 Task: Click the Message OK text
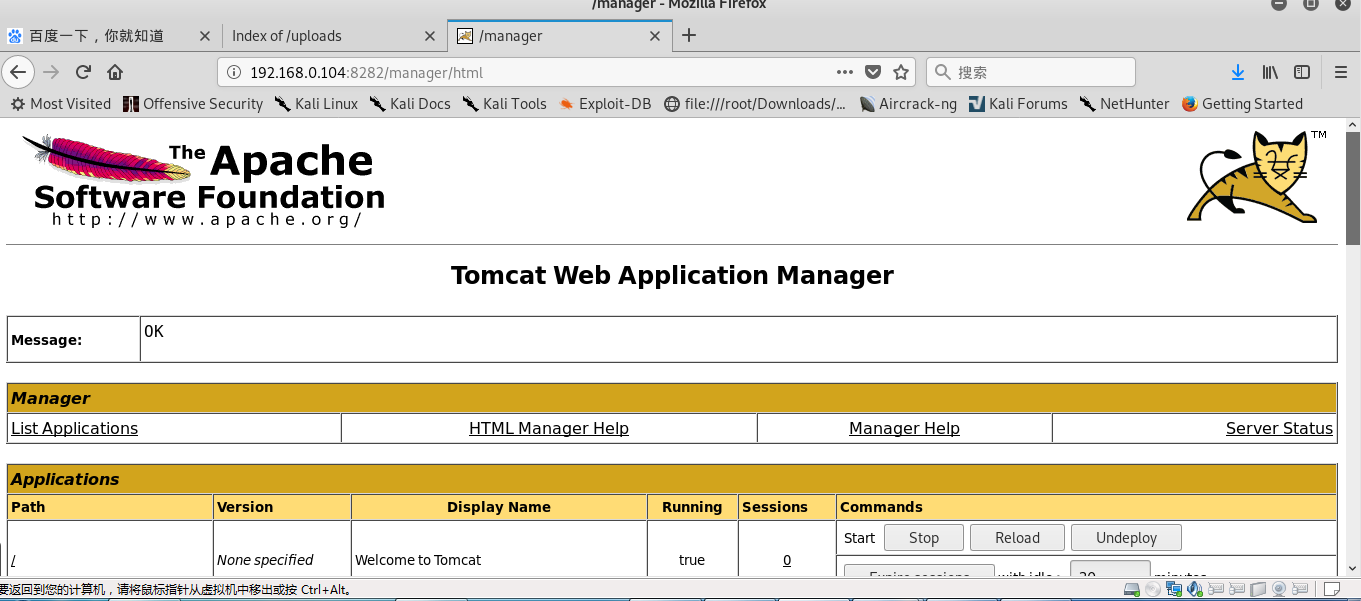click(154, 331)
